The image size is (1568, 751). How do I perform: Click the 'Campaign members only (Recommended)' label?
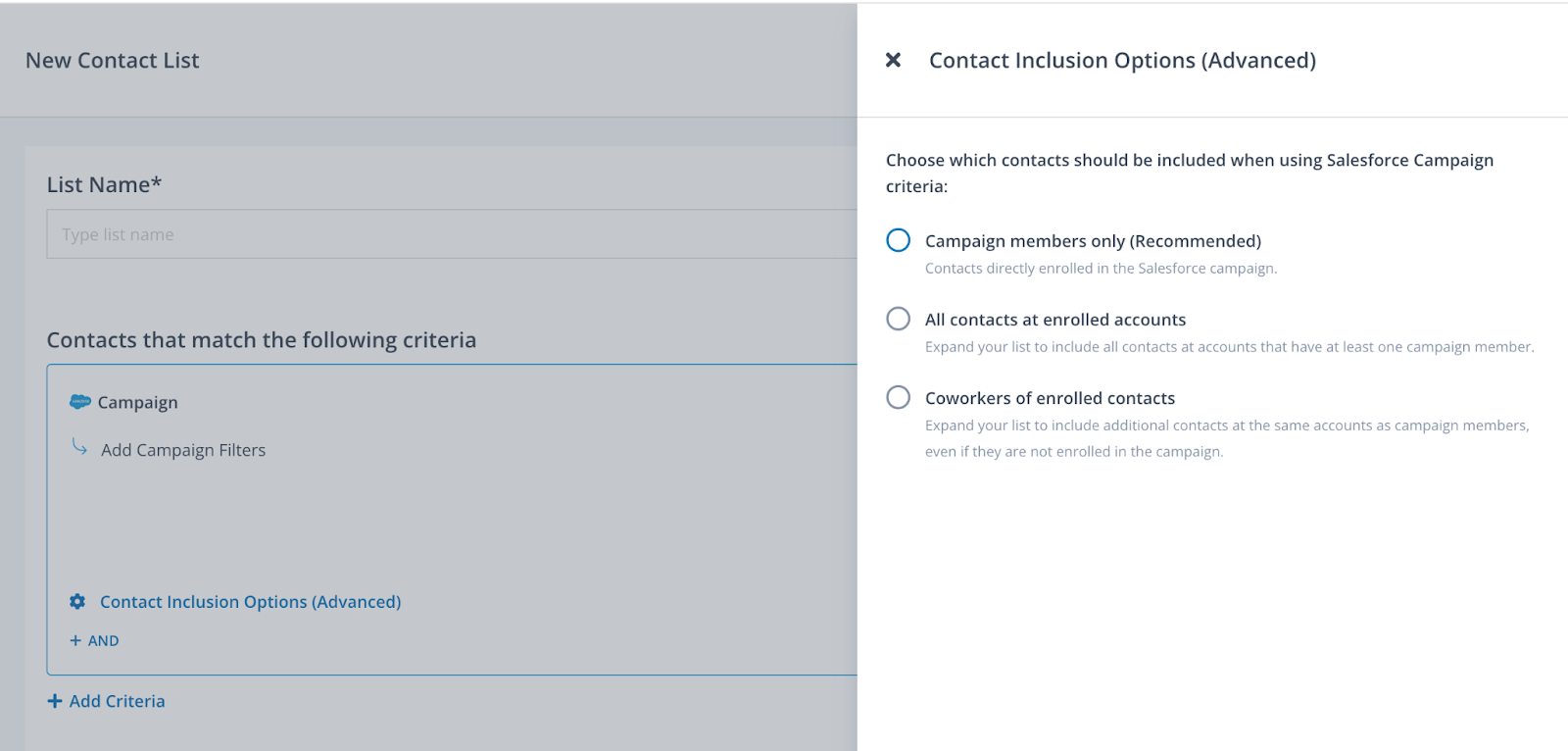(x=1093, y=241)
